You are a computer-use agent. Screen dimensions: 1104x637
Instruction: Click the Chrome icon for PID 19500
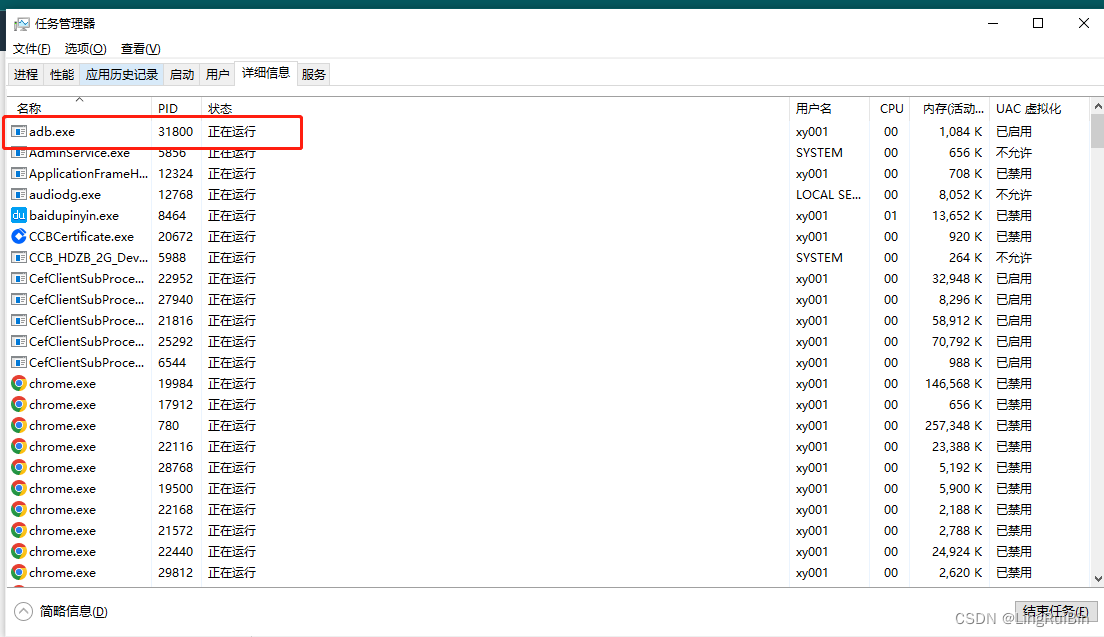(x=19, y=488)
